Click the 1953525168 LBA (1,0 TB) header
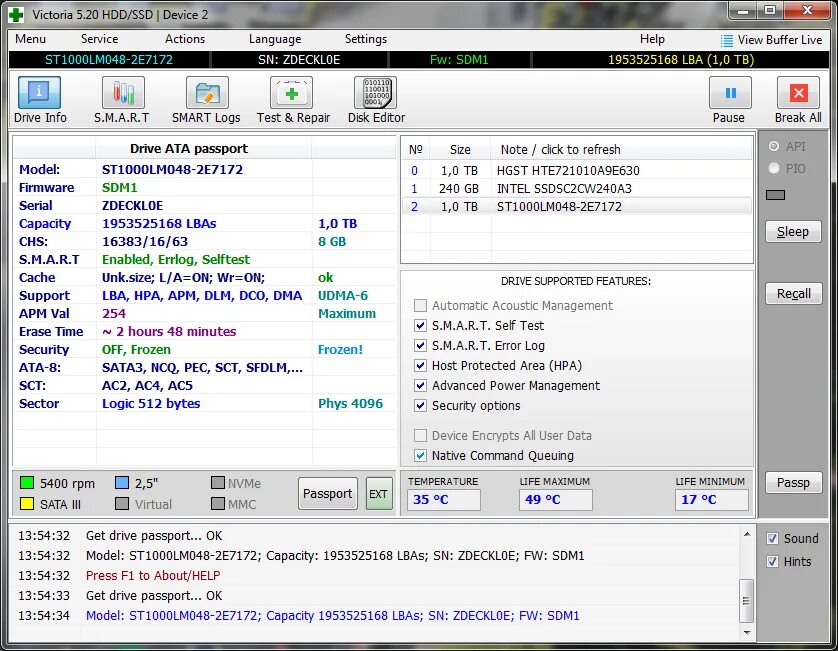Screen dimensions: 838x651 tap(681, 59)
